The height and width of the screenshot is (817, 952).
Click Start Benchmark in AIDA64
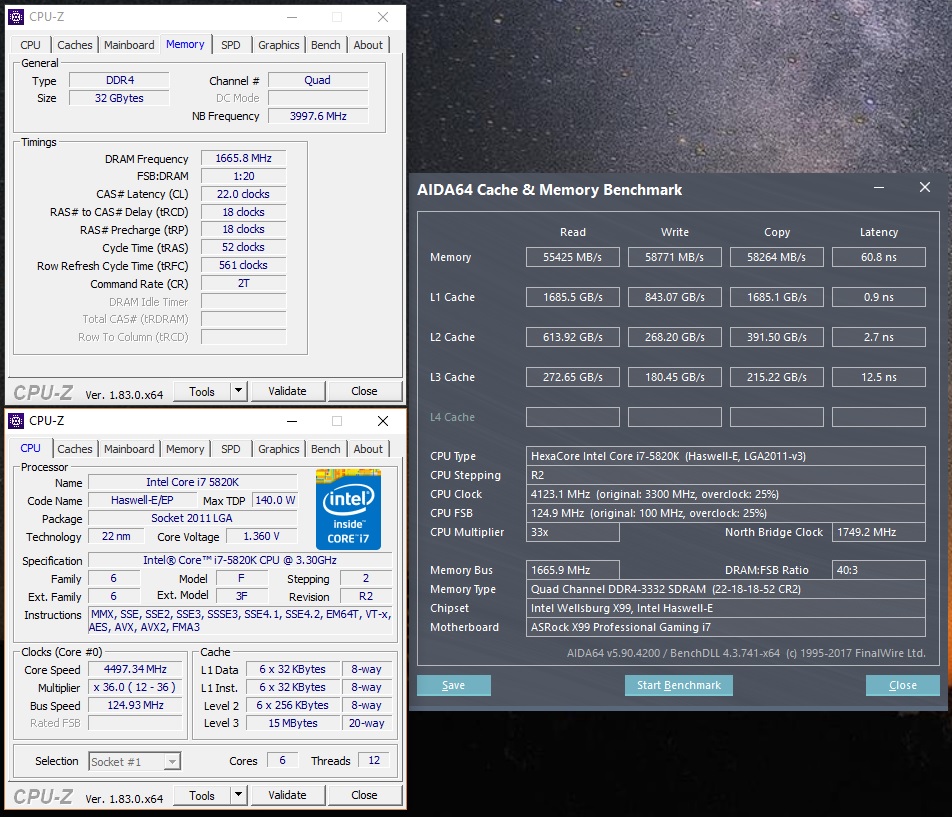679,685
